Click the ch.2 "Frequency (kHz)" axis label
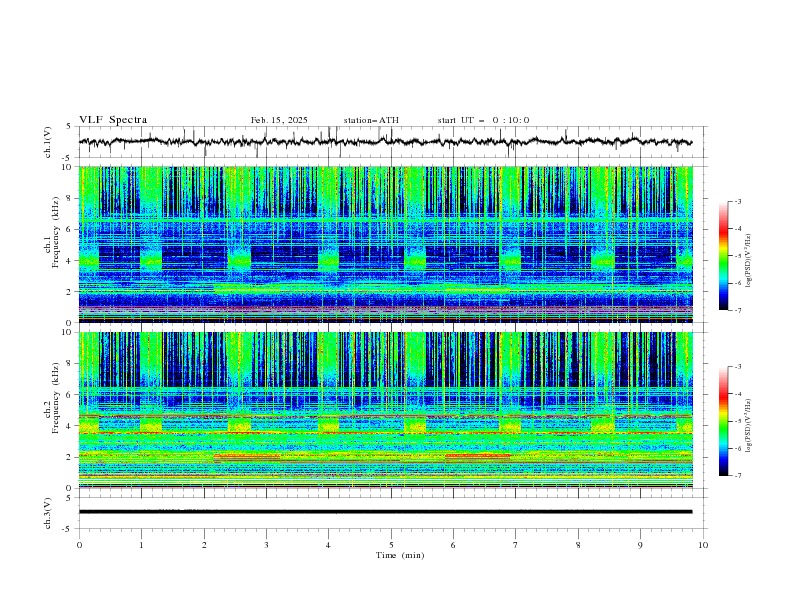 pyautogui.click(x=55, y=397)
